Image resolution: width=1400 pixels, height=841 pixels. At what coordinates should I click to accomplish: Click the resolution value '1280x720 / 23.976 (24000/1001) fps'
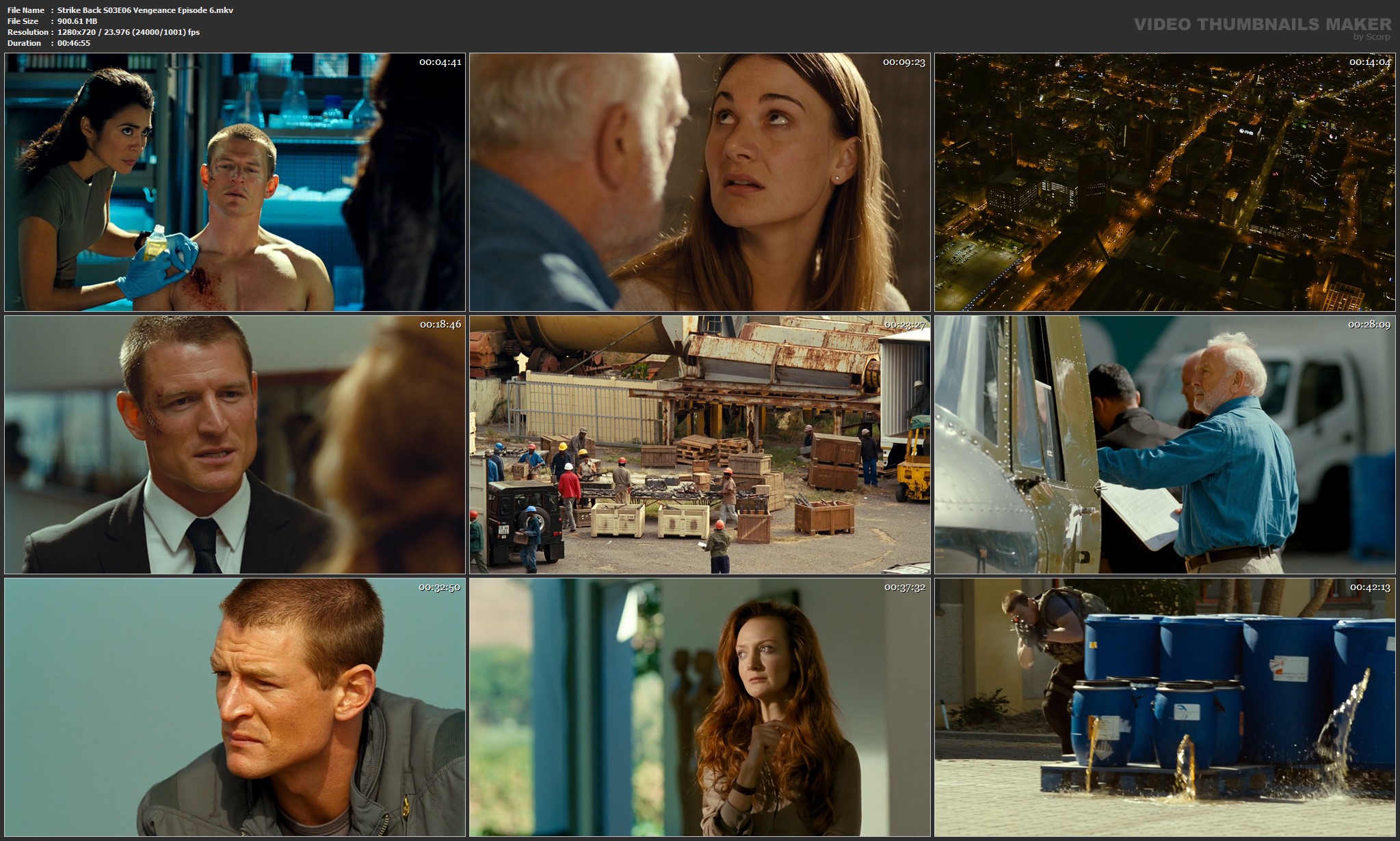pos(129,32)
